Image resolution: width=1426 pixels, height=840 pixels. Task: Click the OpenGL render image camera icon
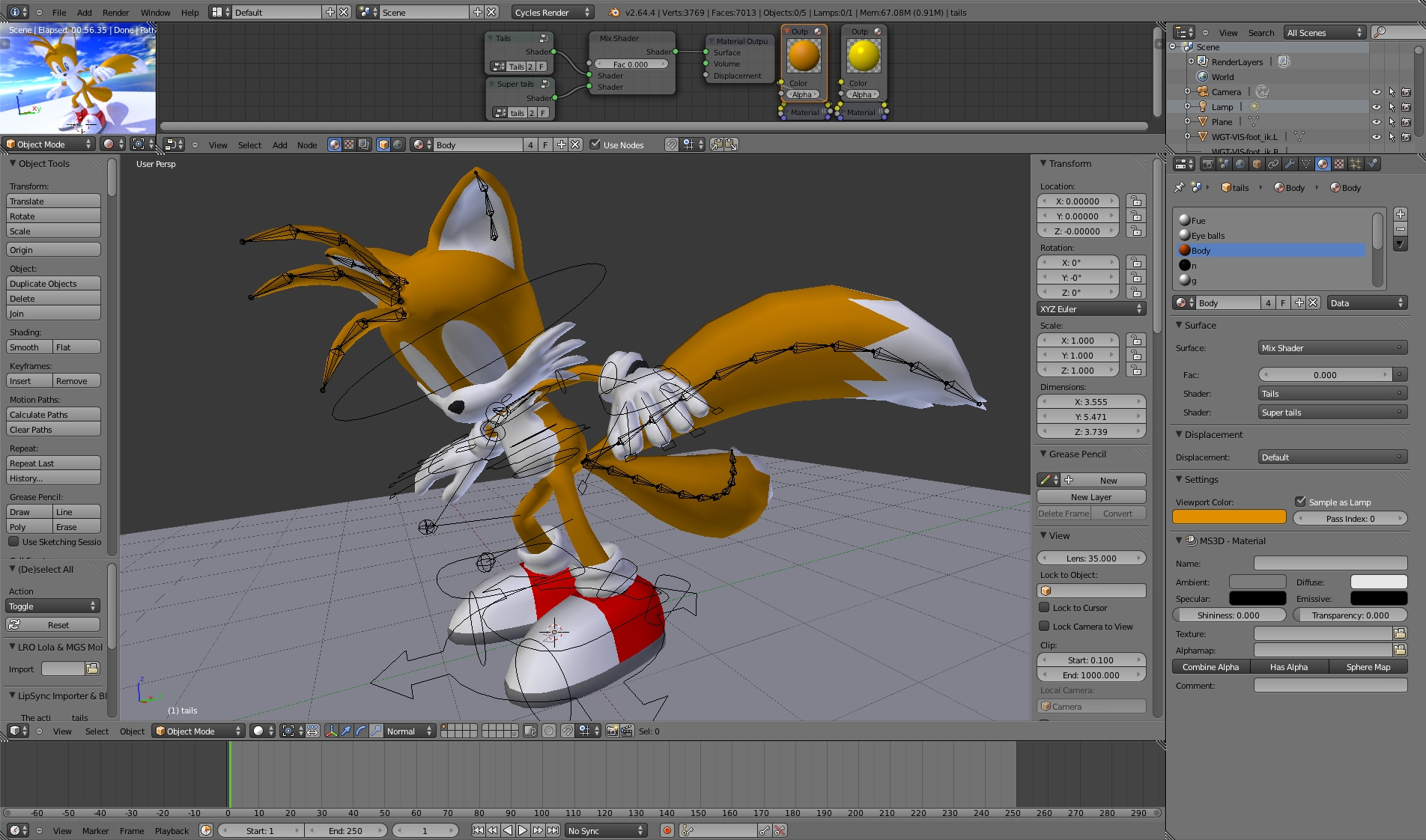(x=612, y=731)
